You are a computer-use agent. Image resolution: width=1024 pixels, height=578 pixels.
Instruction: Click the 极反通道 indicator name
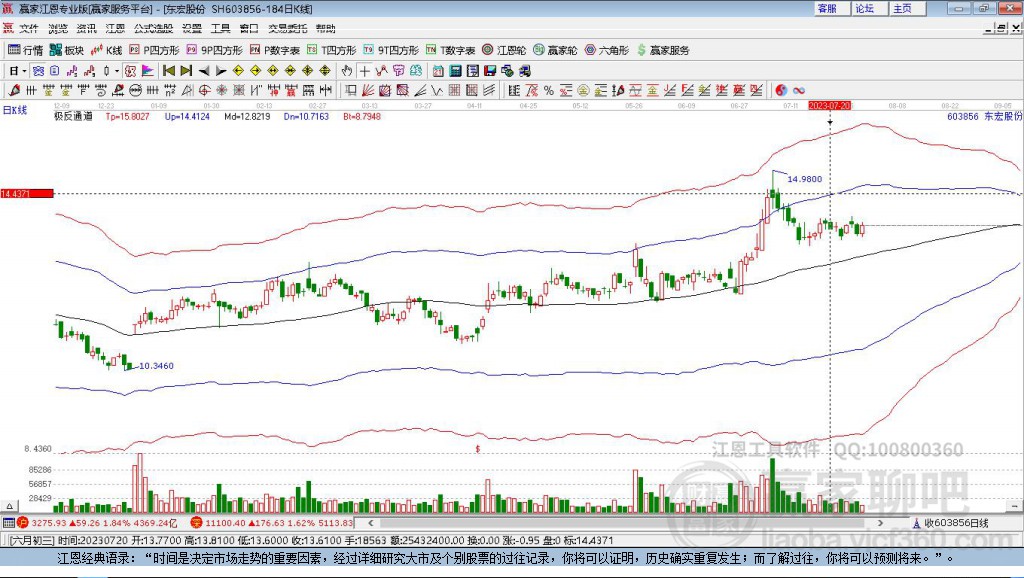click(72, 116)
